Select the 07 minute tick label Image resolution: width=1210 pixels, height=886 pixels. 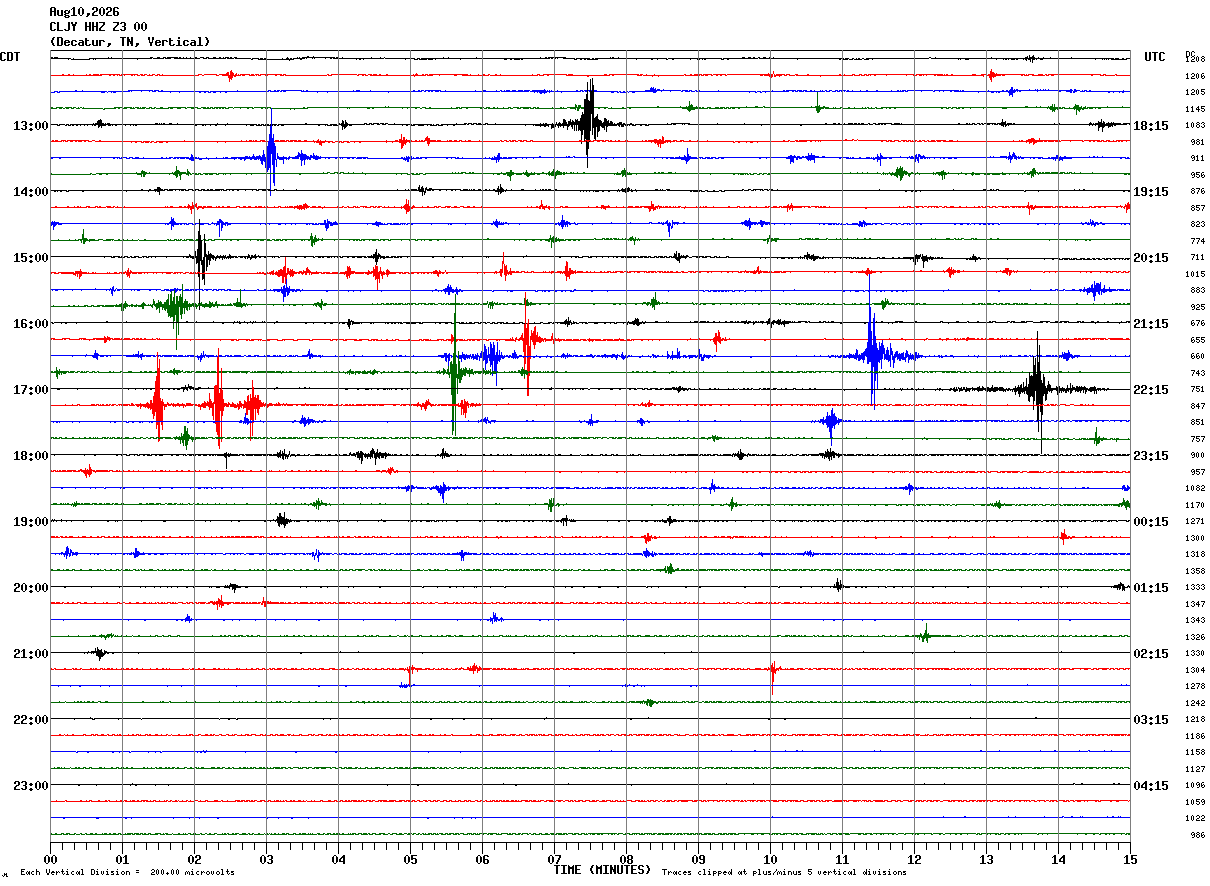tap(554, 859)
